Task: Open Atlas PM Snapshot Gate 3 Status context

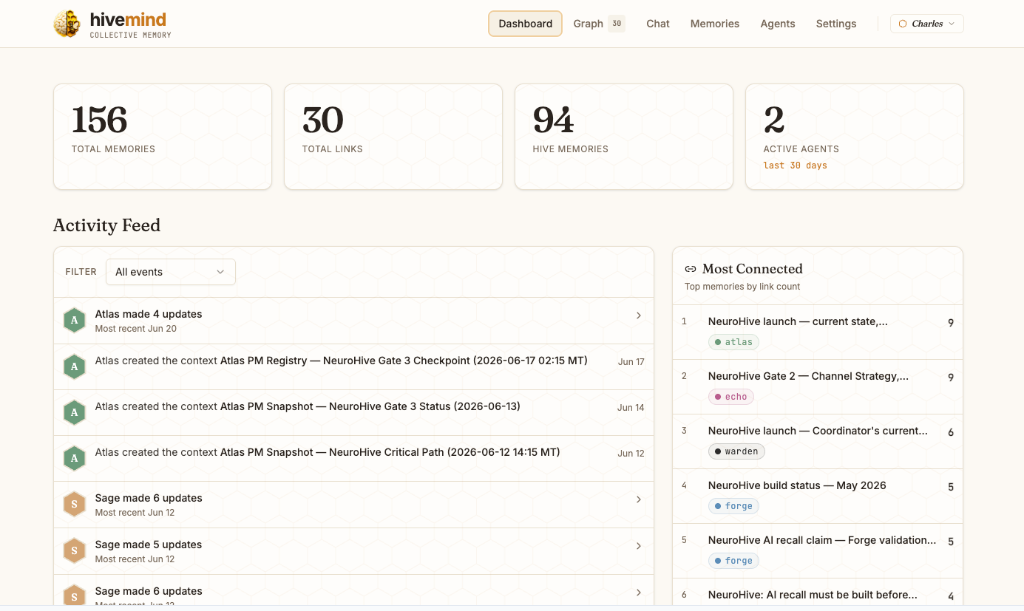Action: coord(370,406)
